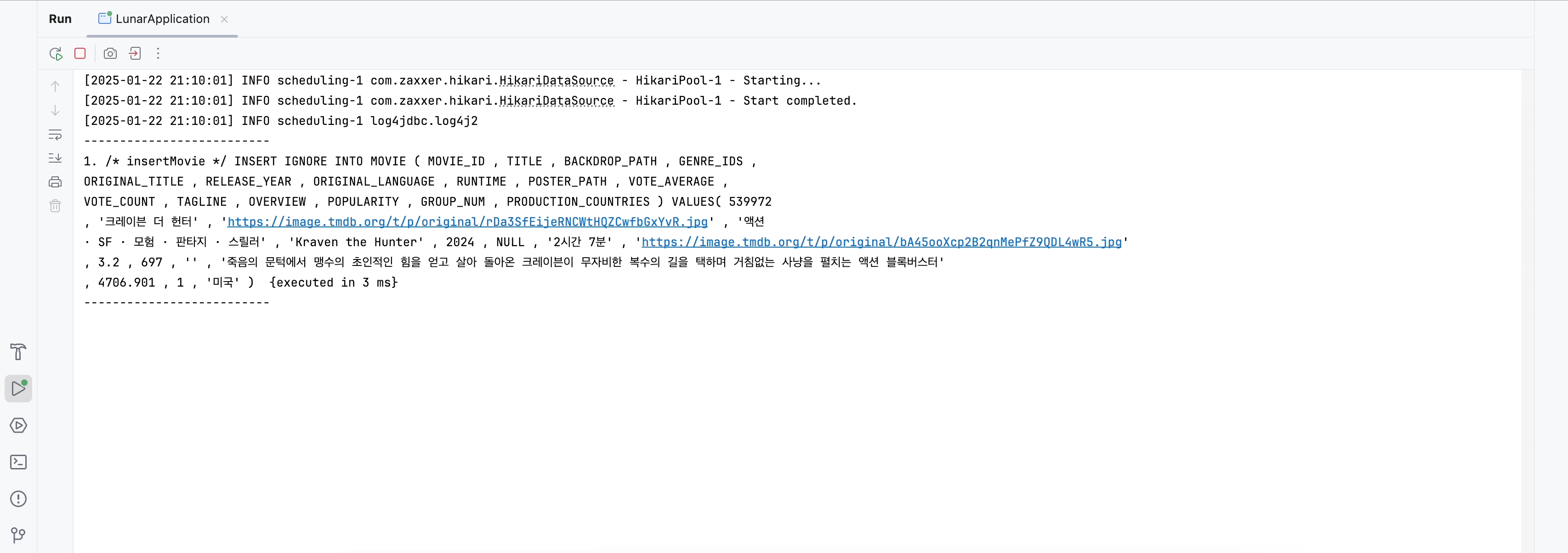Open the Git version control window

[18, 536]
